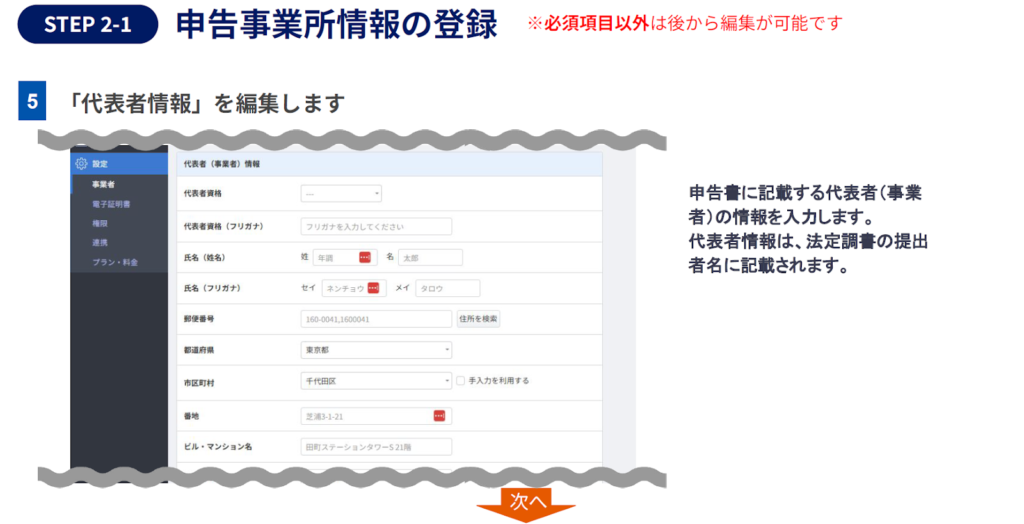1024x524 pixels.
Task: Click the red icon in the 番地 field
Action: pyautogui.click(x=439, y=415)
